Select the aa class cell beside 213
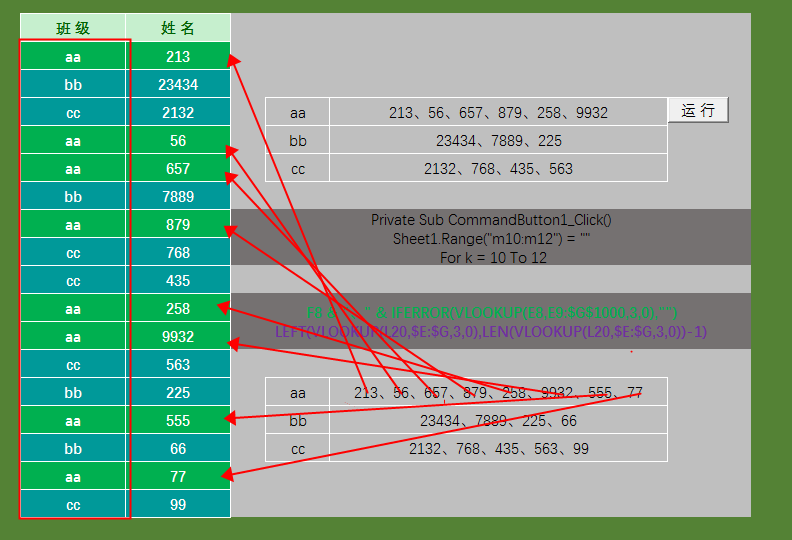 (x=73, y=56)
